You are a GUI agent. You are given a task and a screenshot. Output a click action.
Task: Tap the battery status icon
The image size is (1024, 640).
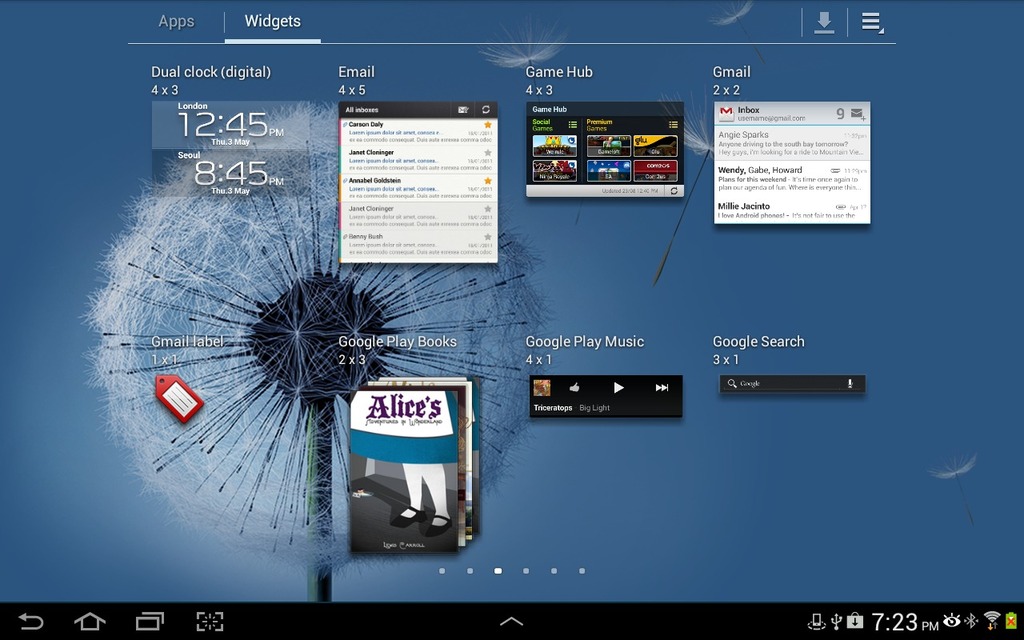tap(1012, 620)
